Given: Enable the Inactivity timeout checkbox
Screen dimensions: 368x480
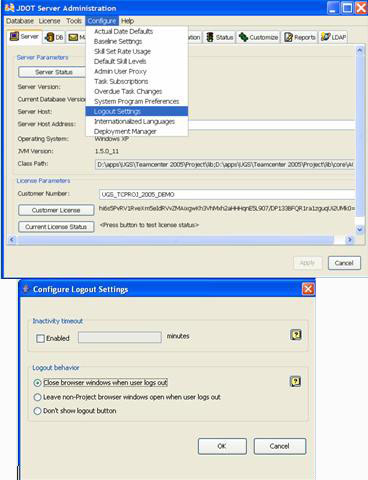Looking at the screenshot, I should [40, 338].
